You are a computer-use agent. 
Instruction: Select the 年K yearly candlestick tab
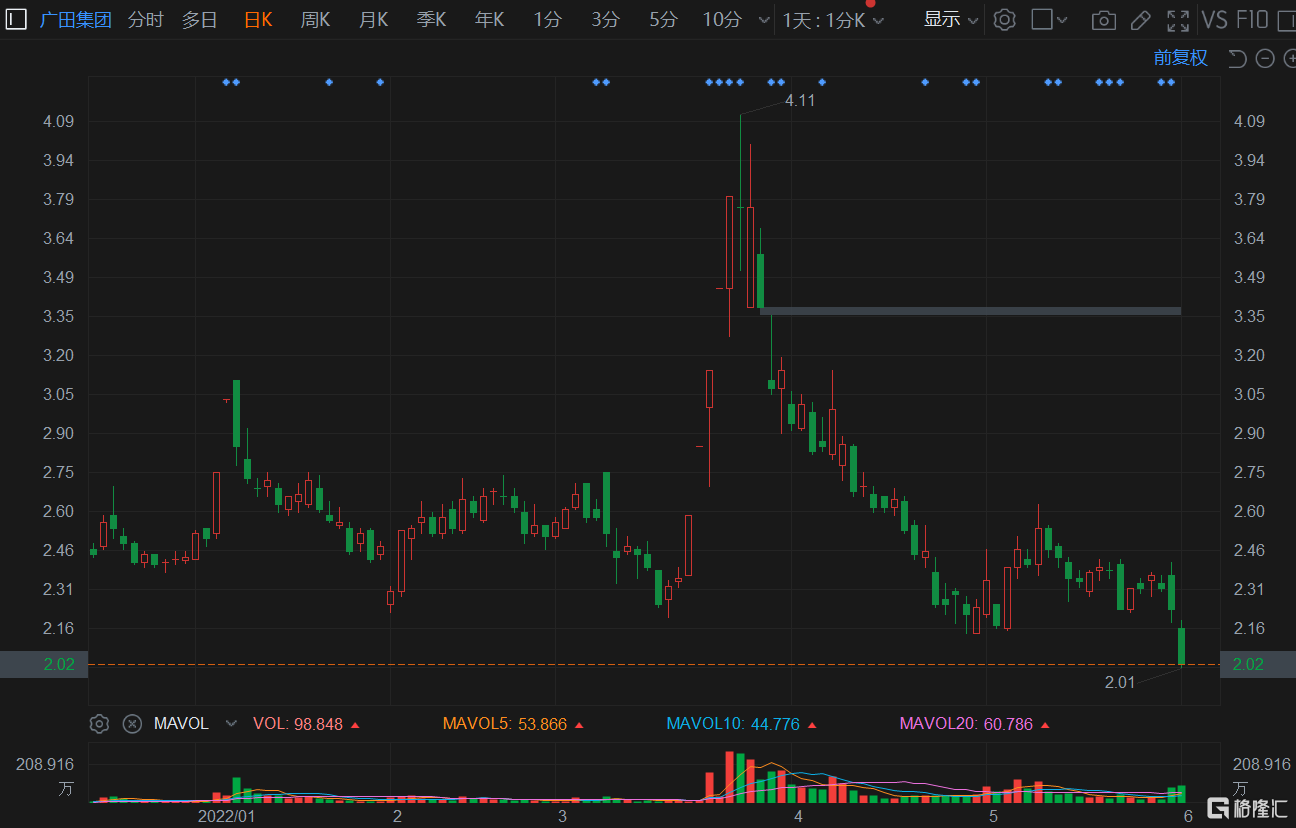(x=489, y=19)
